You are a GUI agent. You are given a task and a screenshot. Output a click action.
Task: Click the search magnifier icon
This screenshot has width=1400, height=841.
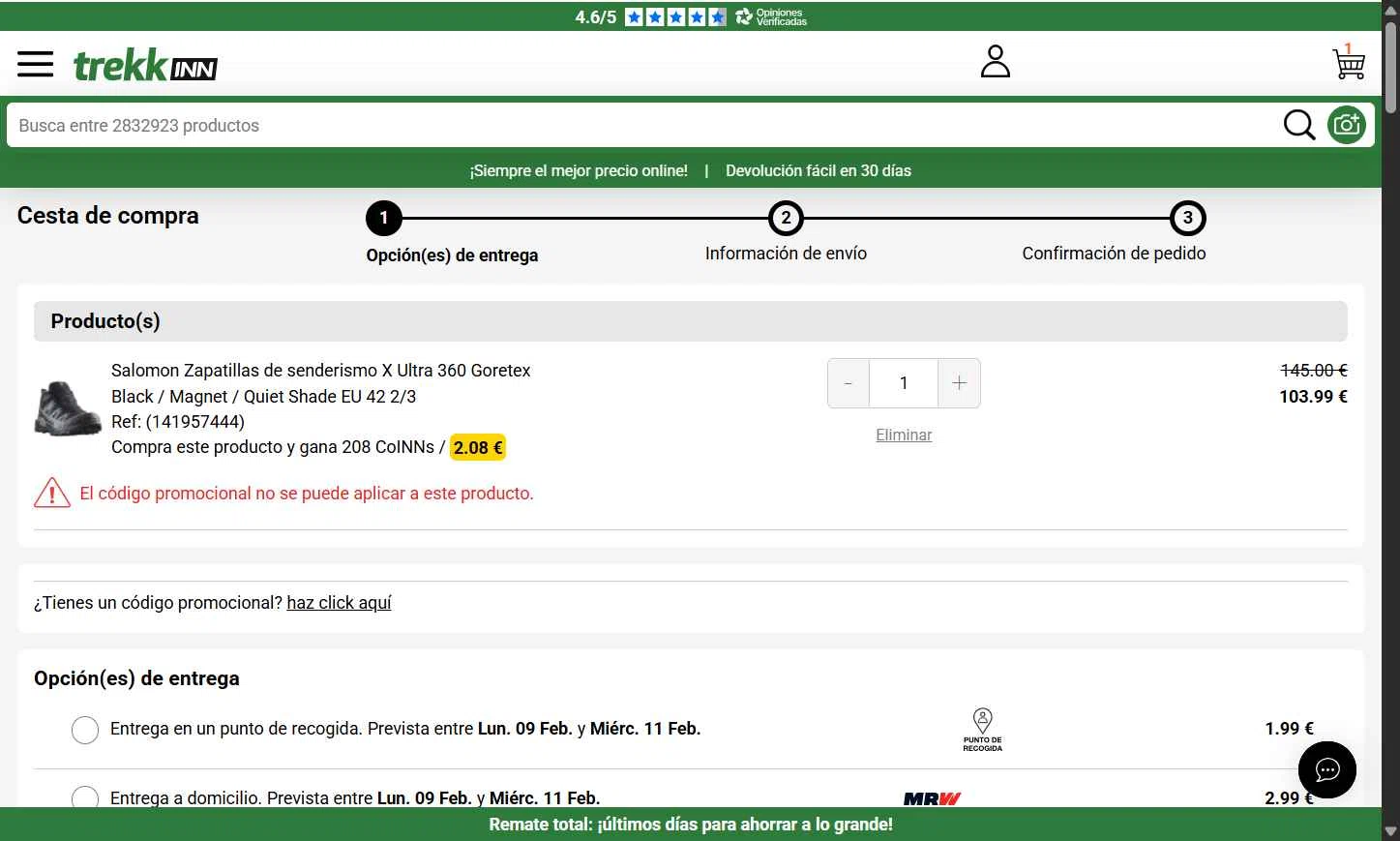pos(1298,125)
